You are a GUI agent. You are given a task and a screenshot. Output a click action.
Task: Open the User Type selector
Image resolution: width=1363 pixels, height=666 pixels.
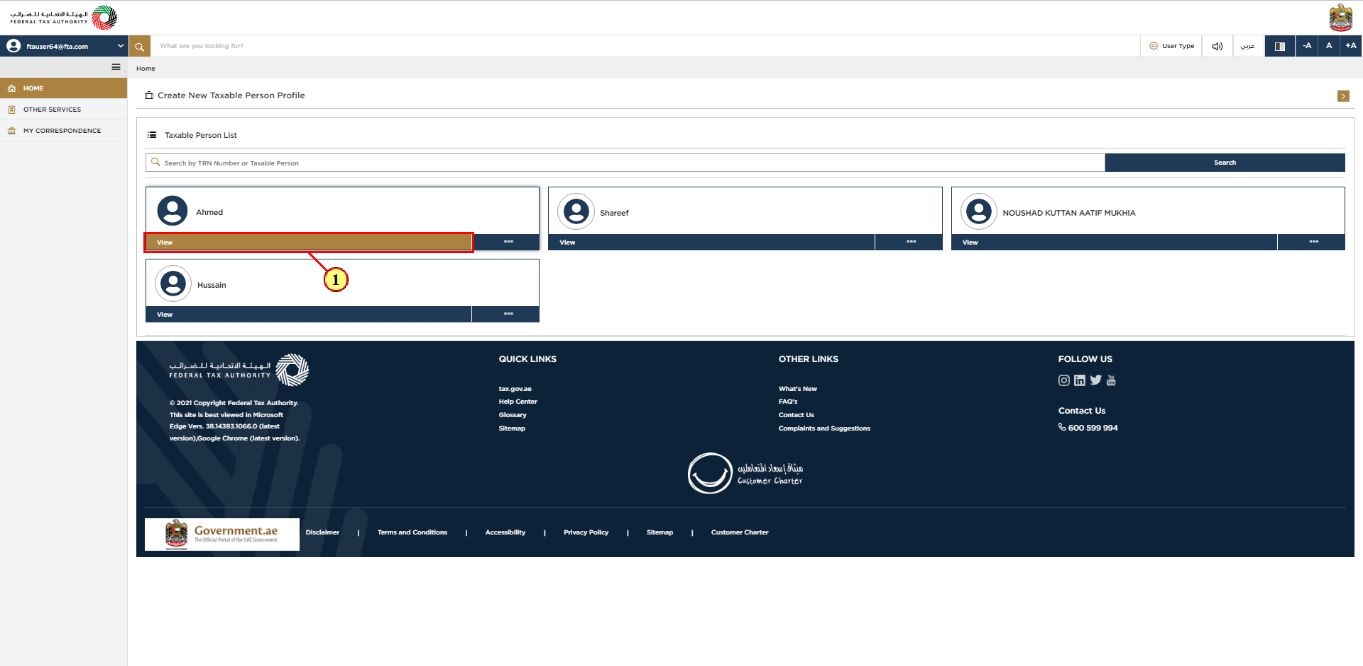point(1171,46)
